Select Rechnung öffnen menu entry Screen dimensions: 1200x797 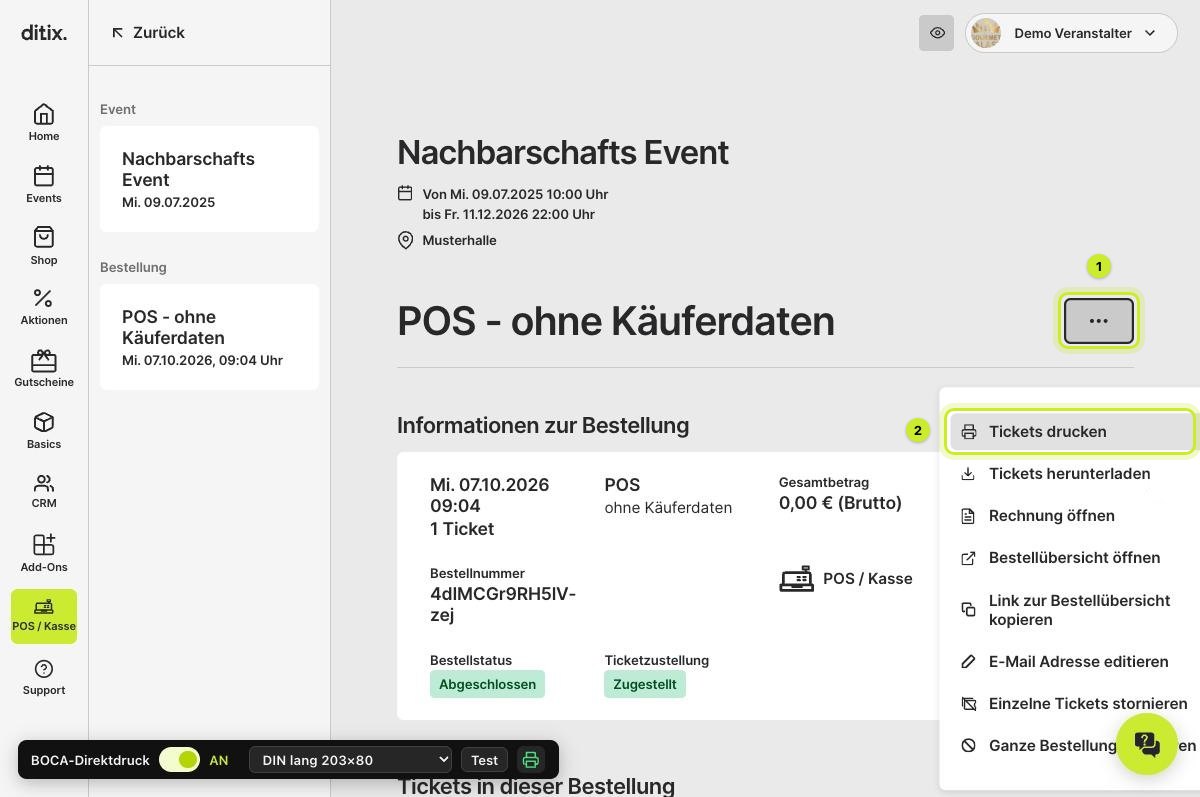tap(1072, 516)
